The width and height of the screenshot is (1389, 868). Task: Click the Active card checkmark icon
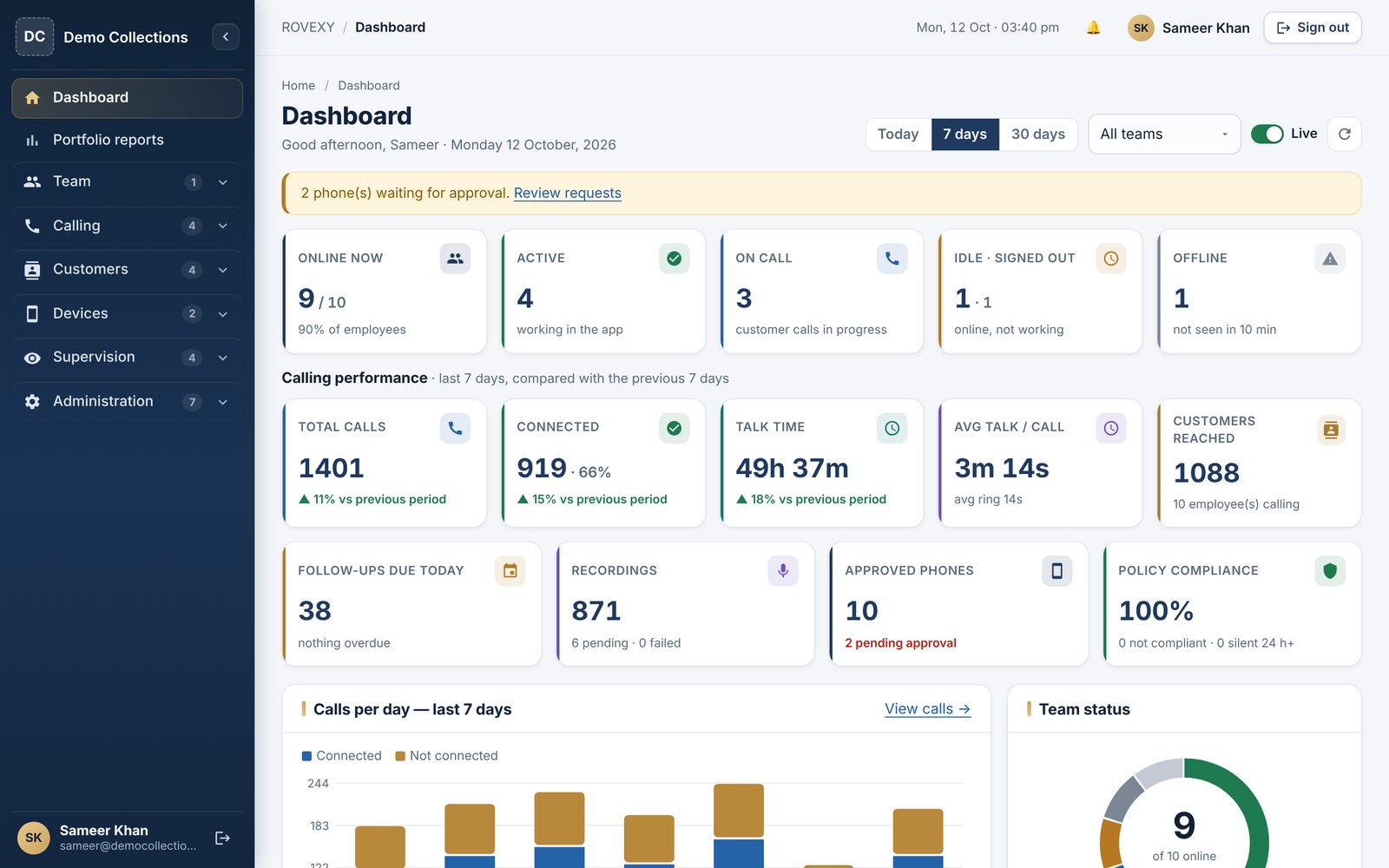coord(674,259)
